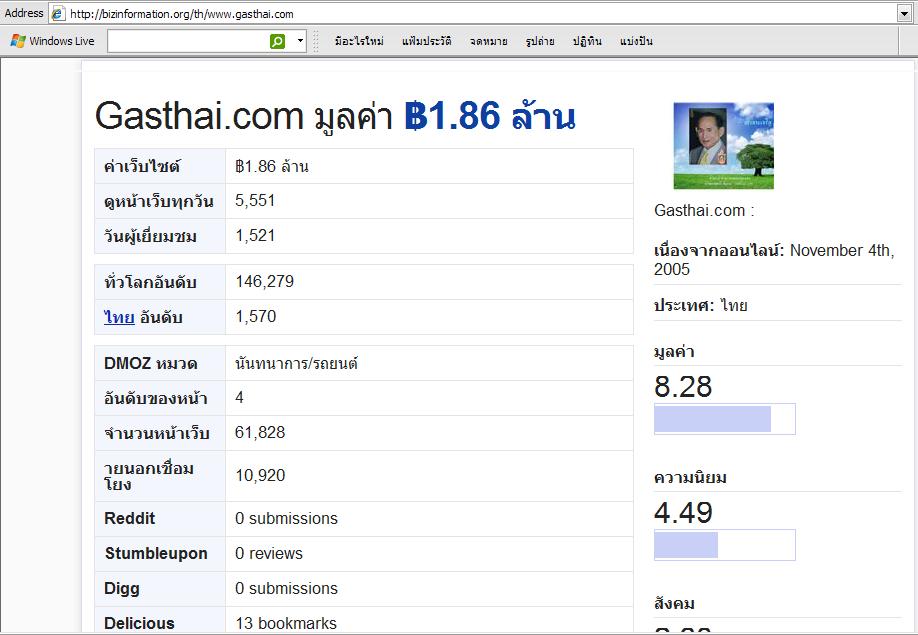The height and width of the screenshot is (635, 918).
Task: Click the ความนิยม 4.49 rating bar
Action: pyautogui.click(x=724, y=545)
